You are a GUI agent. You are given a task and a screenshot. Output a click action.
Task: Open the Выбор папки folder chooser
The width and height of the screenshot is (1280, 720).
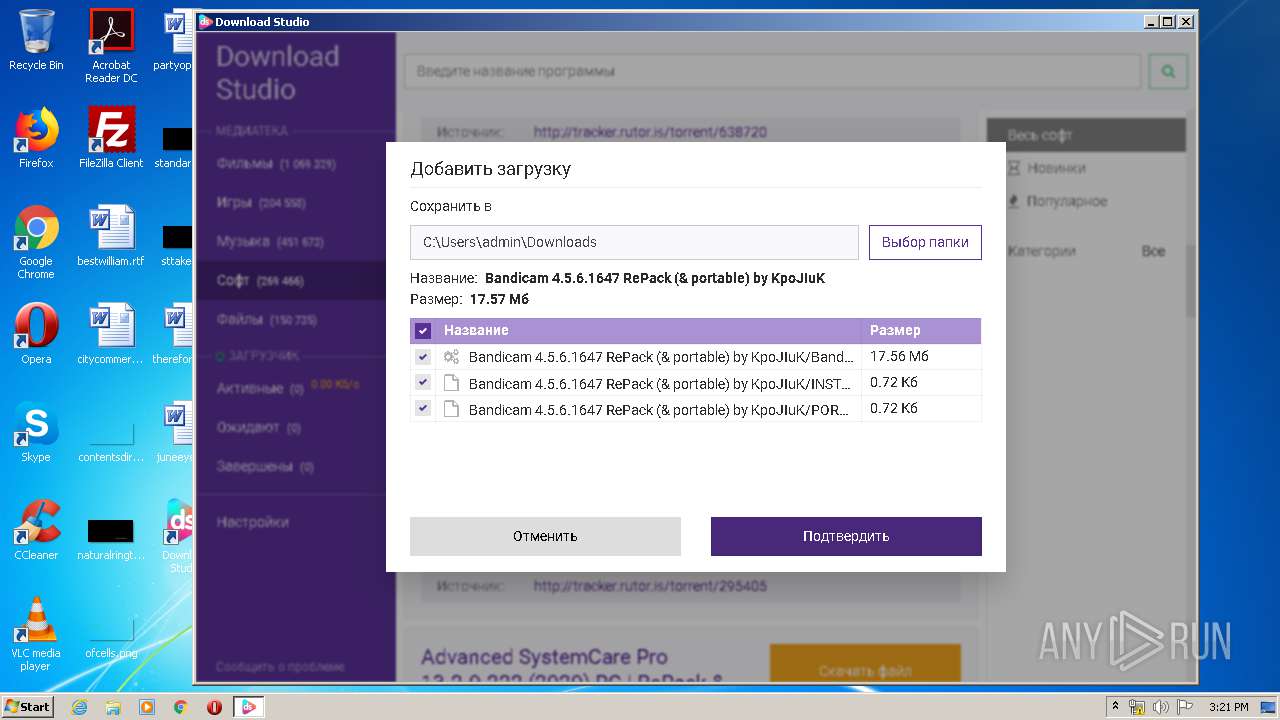(x=925, y=242)
